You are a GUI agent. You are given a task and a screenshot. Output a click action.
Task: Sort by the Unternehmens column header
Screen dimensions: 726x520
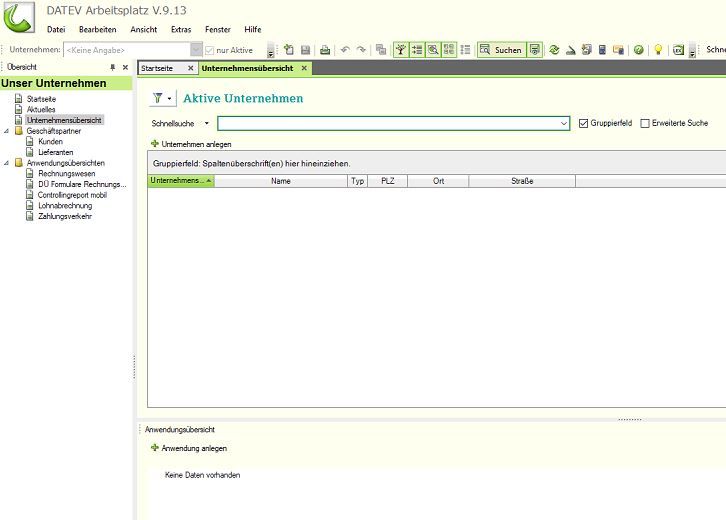tap(181, 181)
